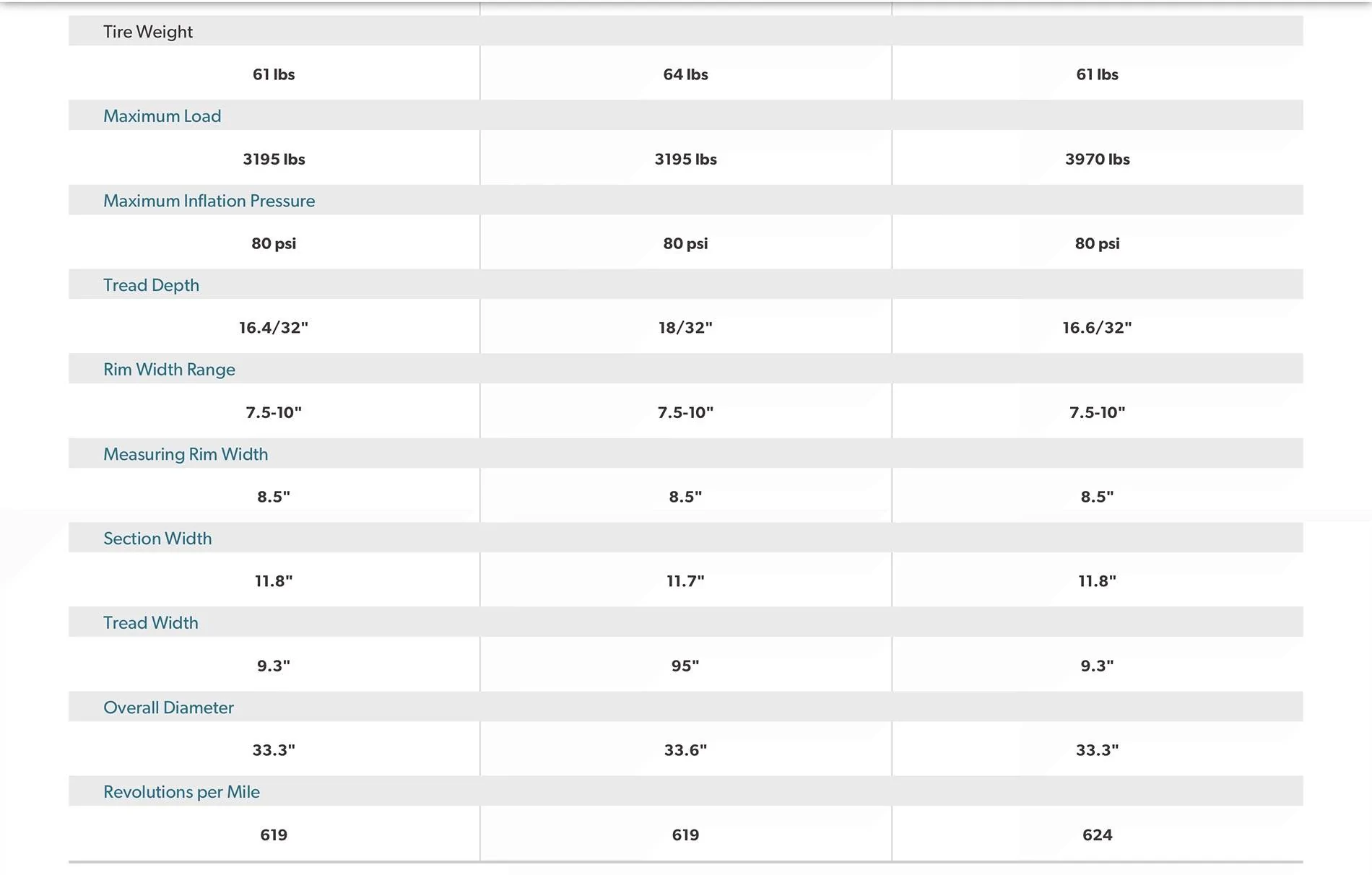Select the Measuring Rim Width label
The width and height of the screenshot is (1372, 875).
186,454
